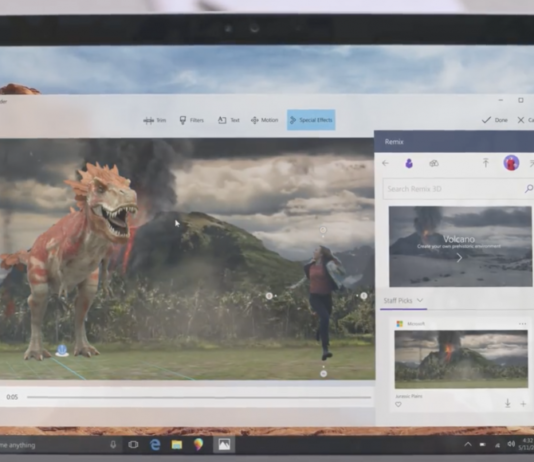Click the Microsoft publisher name on the card
Viewport: 534px width, 462px height.
(x=416, y=324)
